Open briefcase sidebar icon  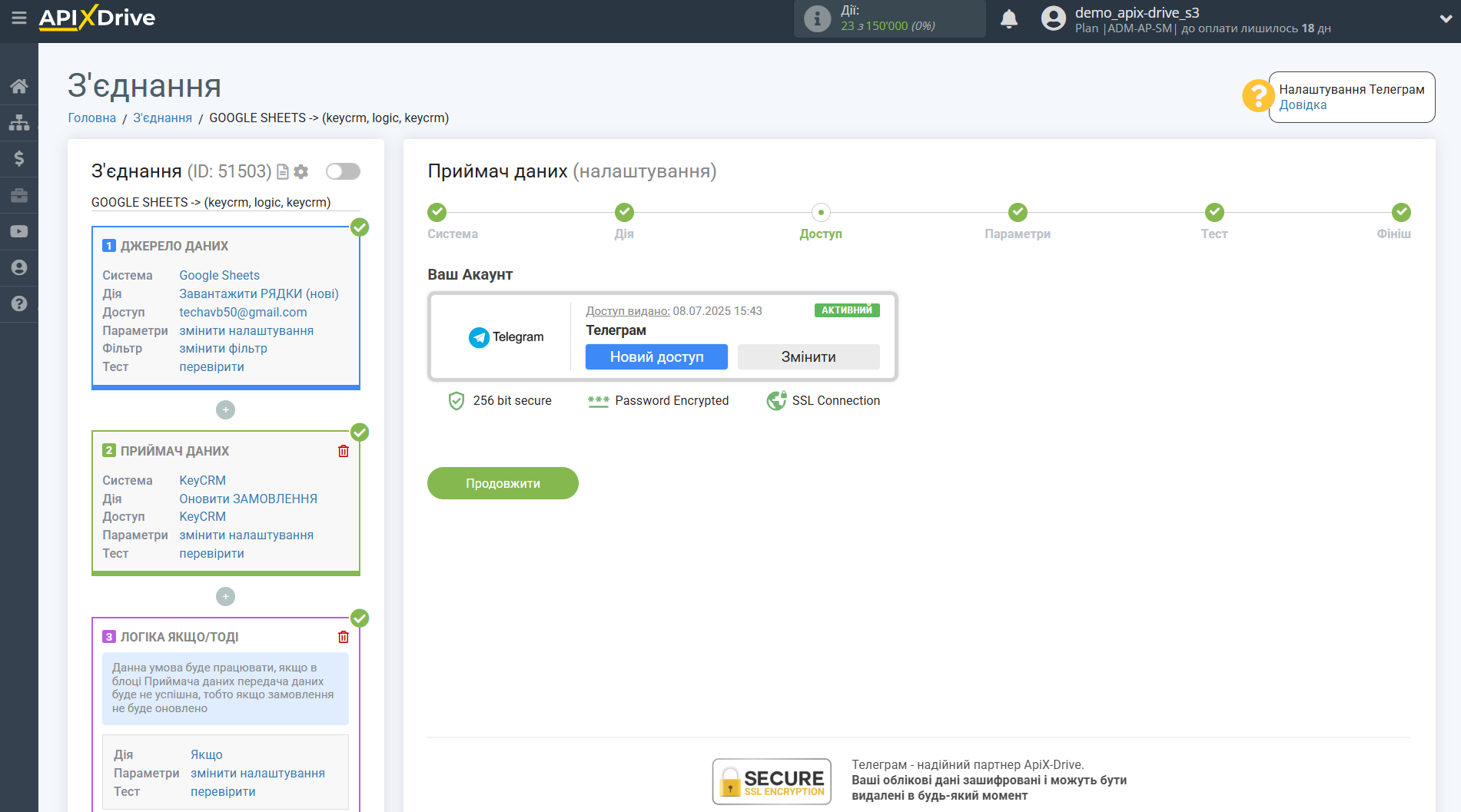[x=19, y=195]
